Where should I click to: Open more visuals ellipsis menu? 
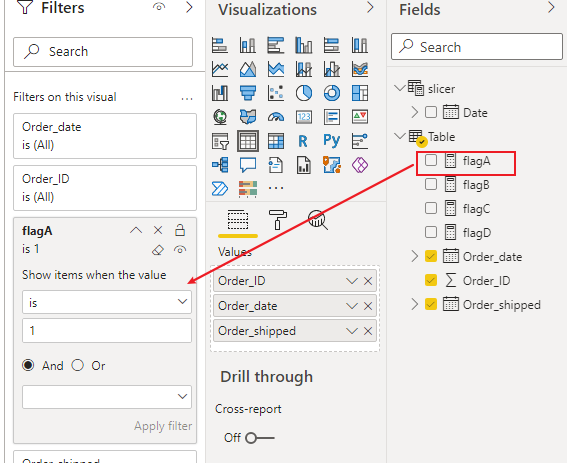[x=276, y=188]
